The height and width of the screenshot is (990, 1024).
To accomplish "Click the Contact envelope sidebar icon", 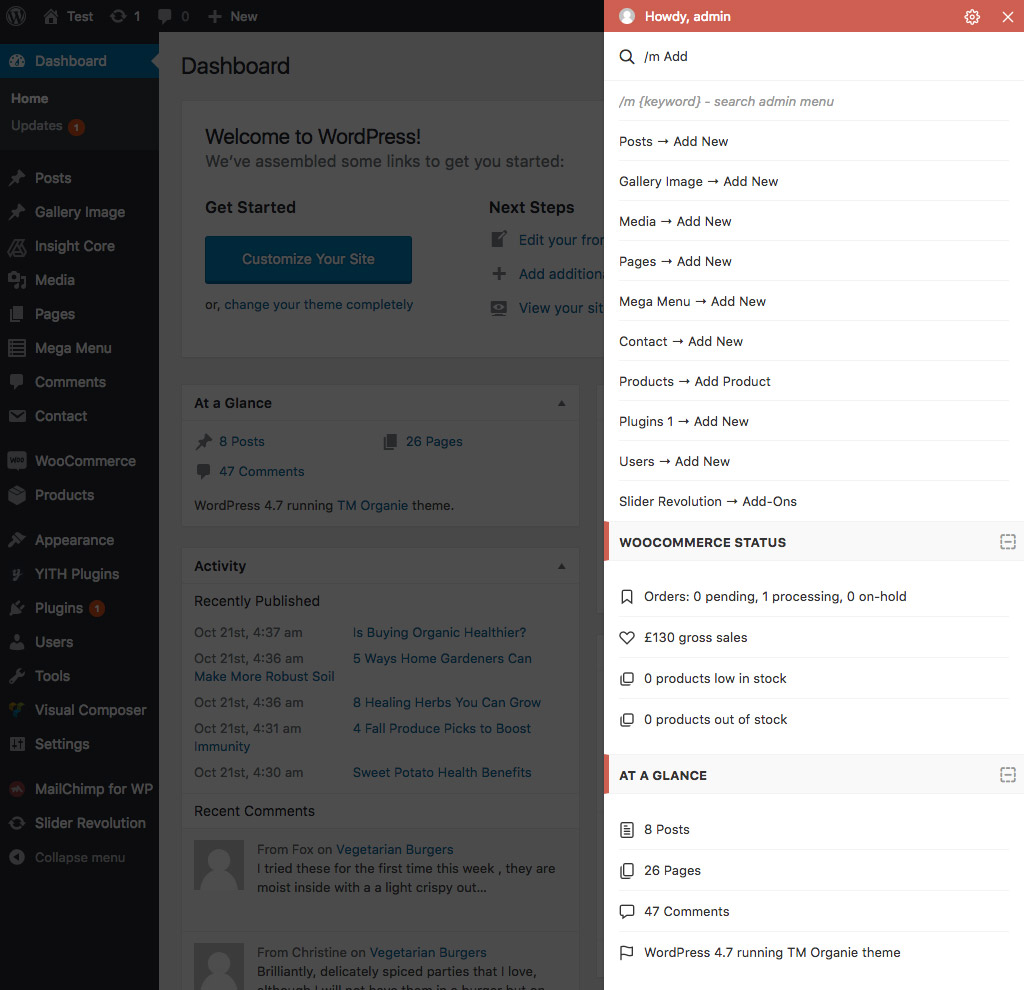I will coord(17,416).
